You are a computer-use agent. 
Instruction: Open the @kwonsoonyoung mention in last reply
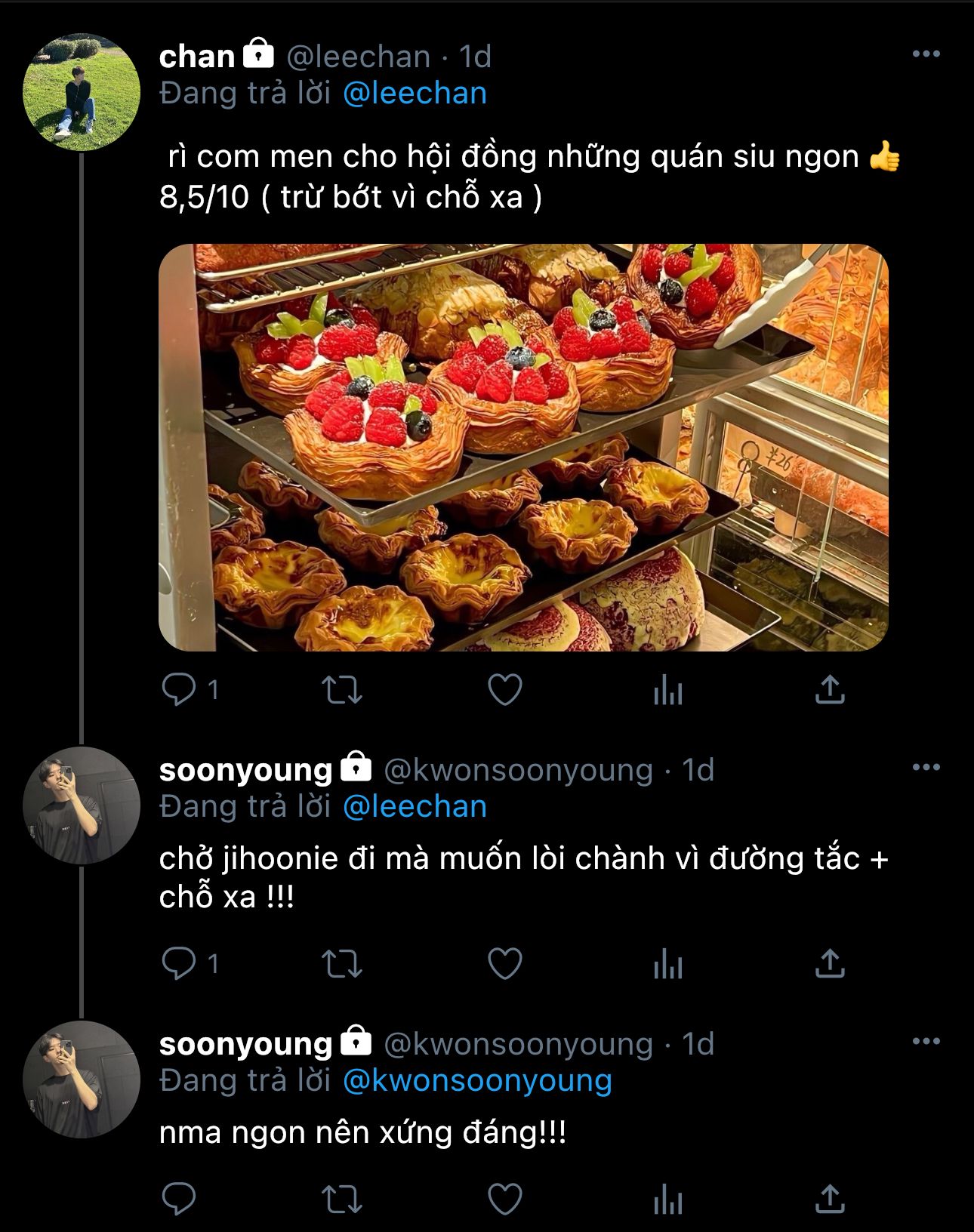click(477, 1080)
